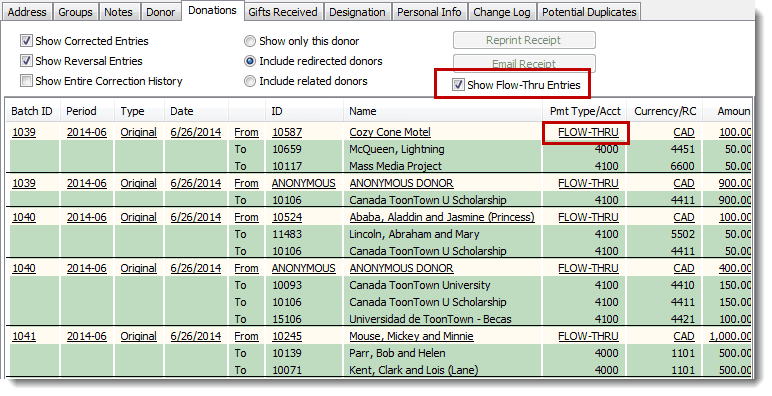772x396 pixels.
Task: Select Show only this donor
Action: tap(250, 41)
